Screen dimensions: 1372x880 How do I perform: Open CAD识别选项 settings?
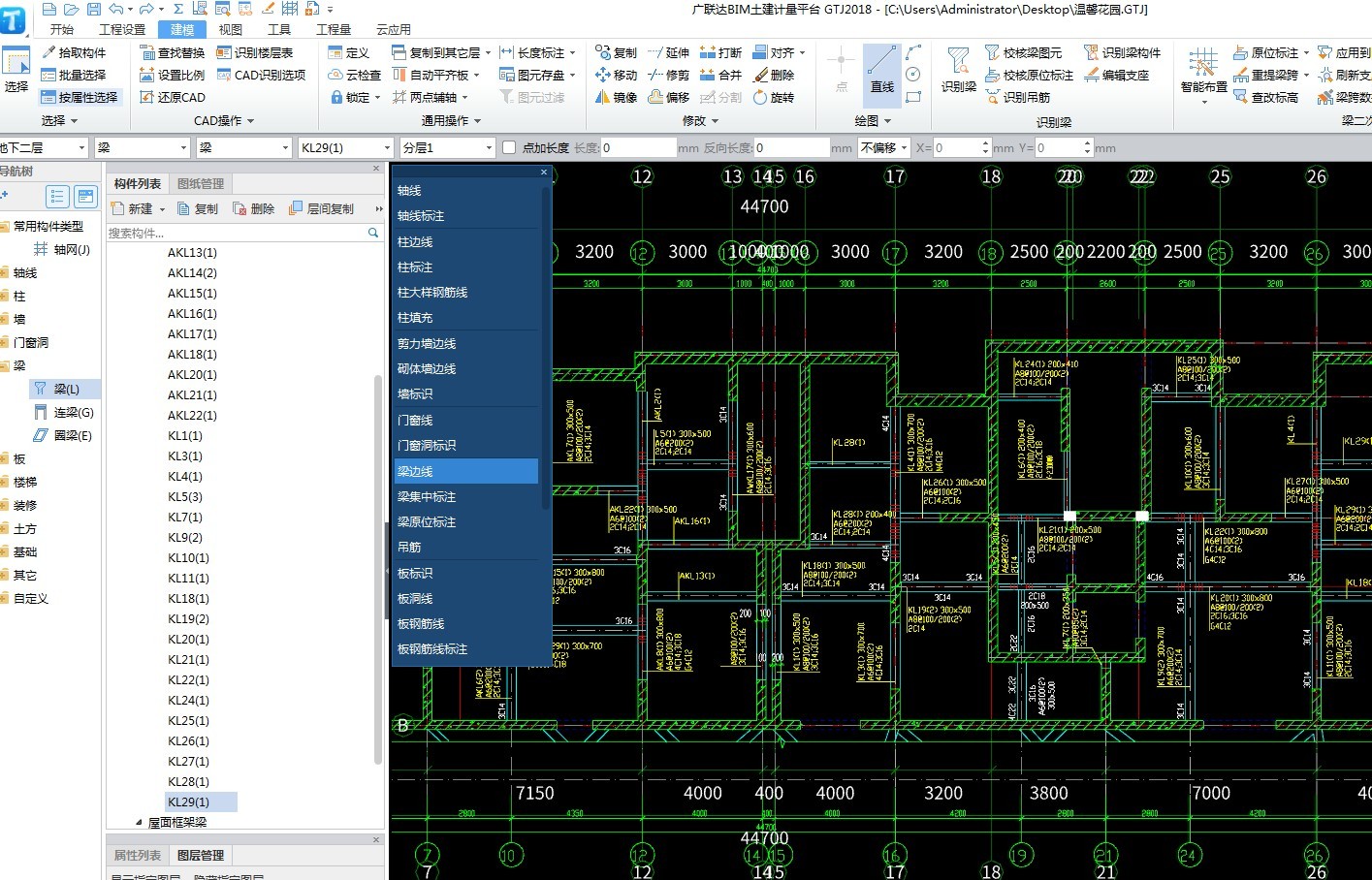tap(261, 75)
